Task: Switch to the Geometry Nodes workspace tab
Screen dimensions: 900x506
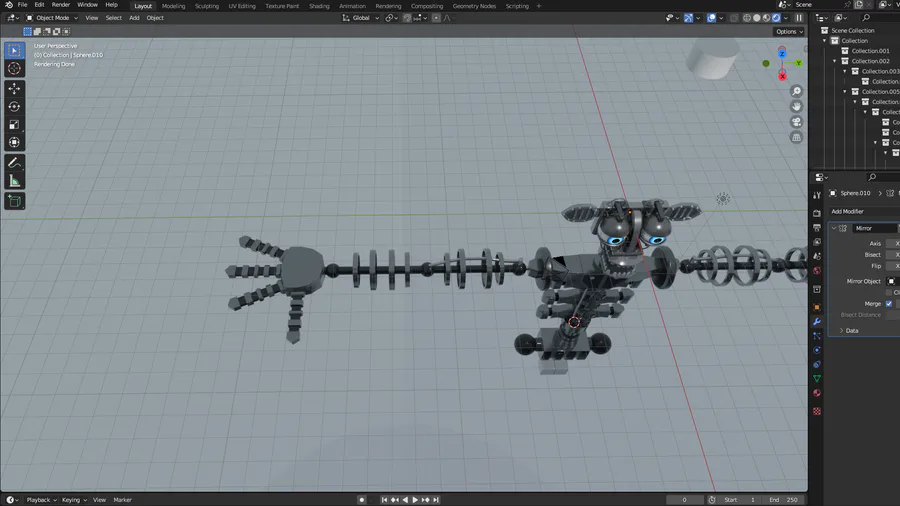Action: 474,6
